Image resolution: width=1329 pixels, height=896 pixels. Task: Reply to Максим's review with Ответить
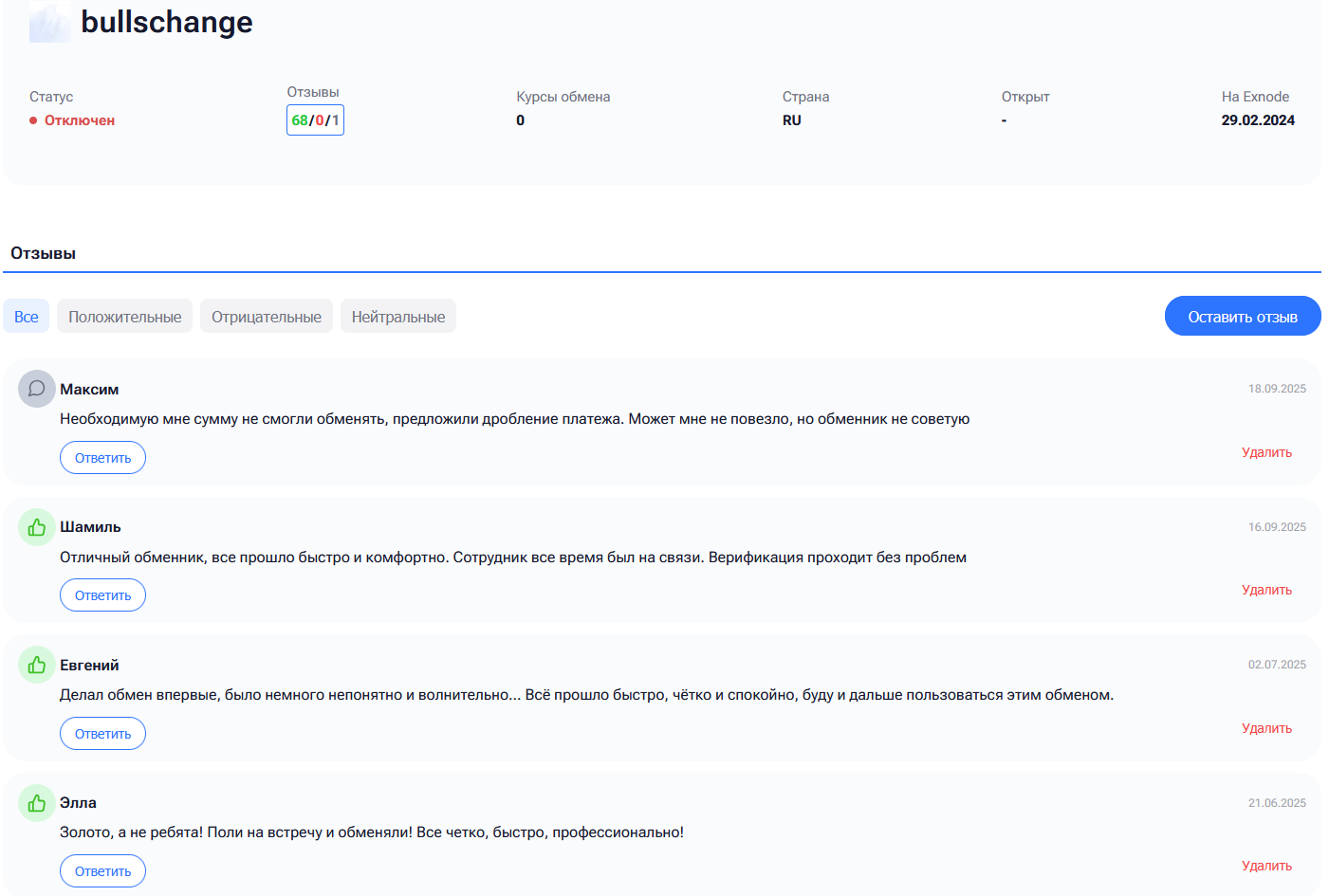pyautogui.click(x=102, y=458)
